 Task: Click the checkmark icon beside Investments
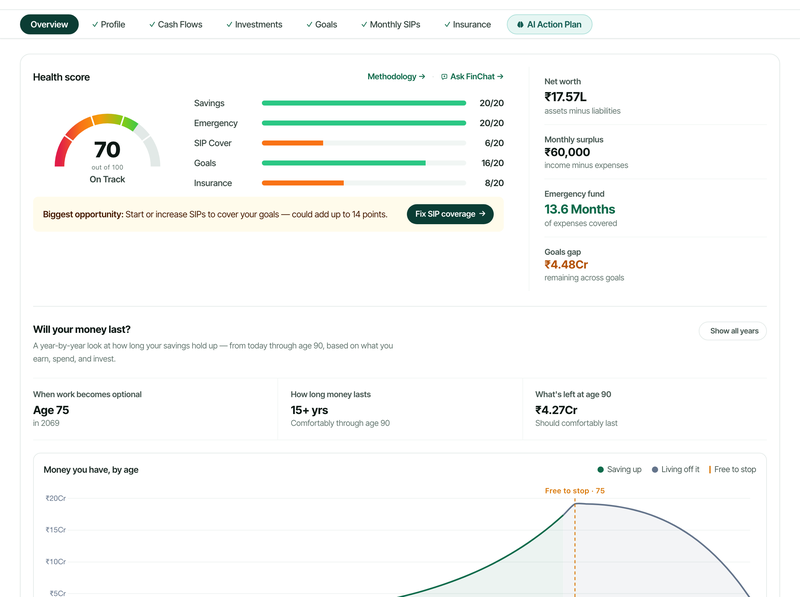point(229,24)
